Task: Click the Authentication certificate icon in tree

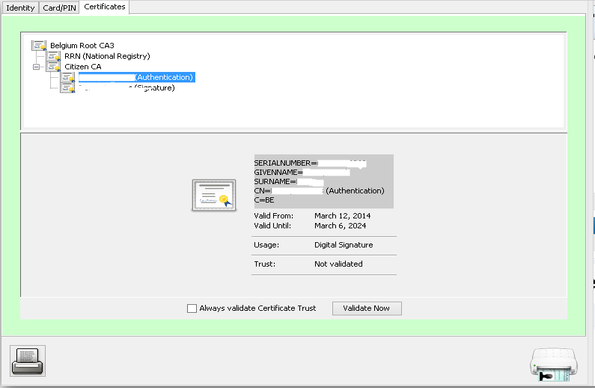Action: click(68, 77)
